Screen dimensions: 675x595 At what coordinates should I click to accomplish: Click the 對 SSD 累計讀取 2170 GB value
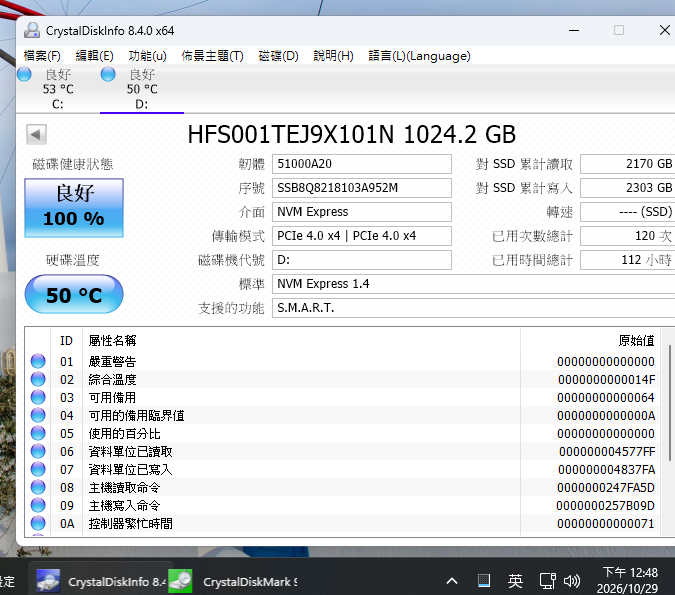[x=628, y=164]
